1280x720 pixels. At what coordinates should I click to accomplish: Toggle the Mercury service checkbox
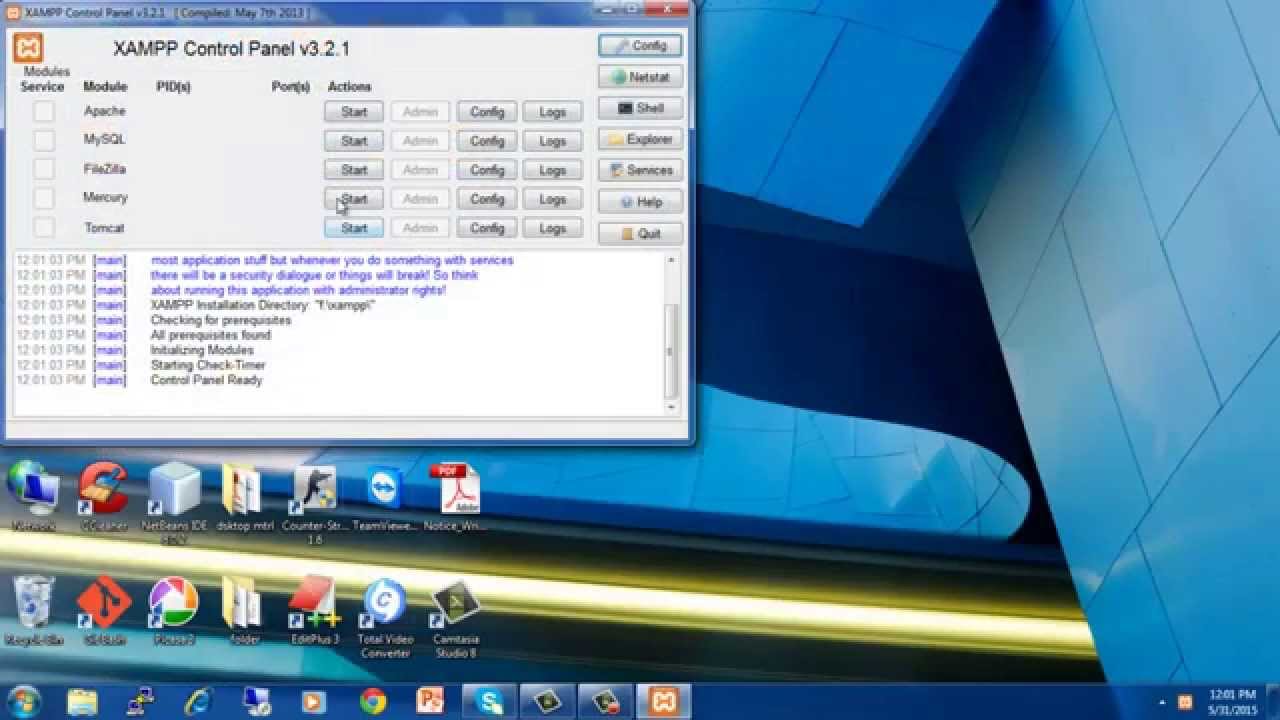tap(44, 198)
